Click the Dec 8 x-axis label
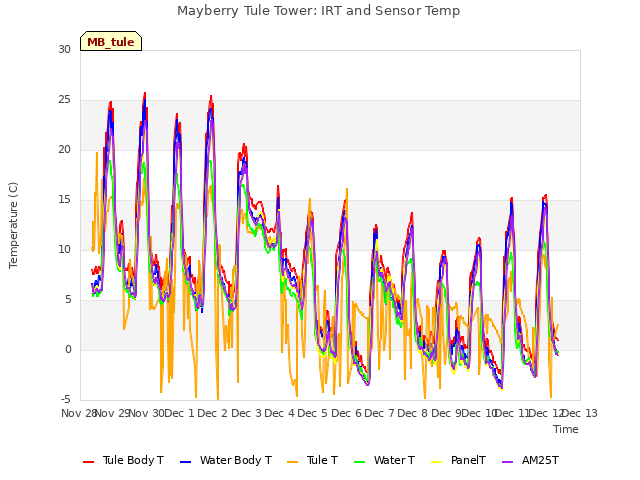Image resolution: width=640 pixels, height=480 pixels. (413, 413)
